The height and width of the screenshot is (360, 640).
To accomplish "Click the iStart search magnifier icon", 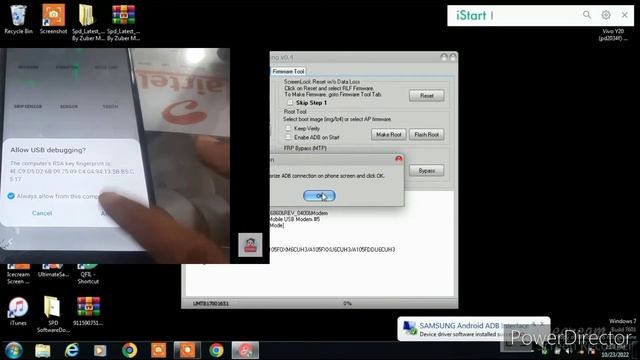I will pos(587,15).
